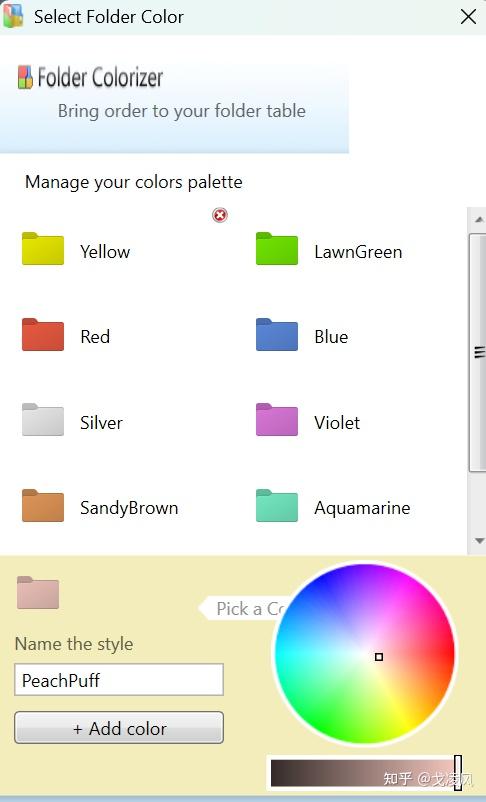
Task: Select the Aquamarine folder icon
Action: point(277,506)
